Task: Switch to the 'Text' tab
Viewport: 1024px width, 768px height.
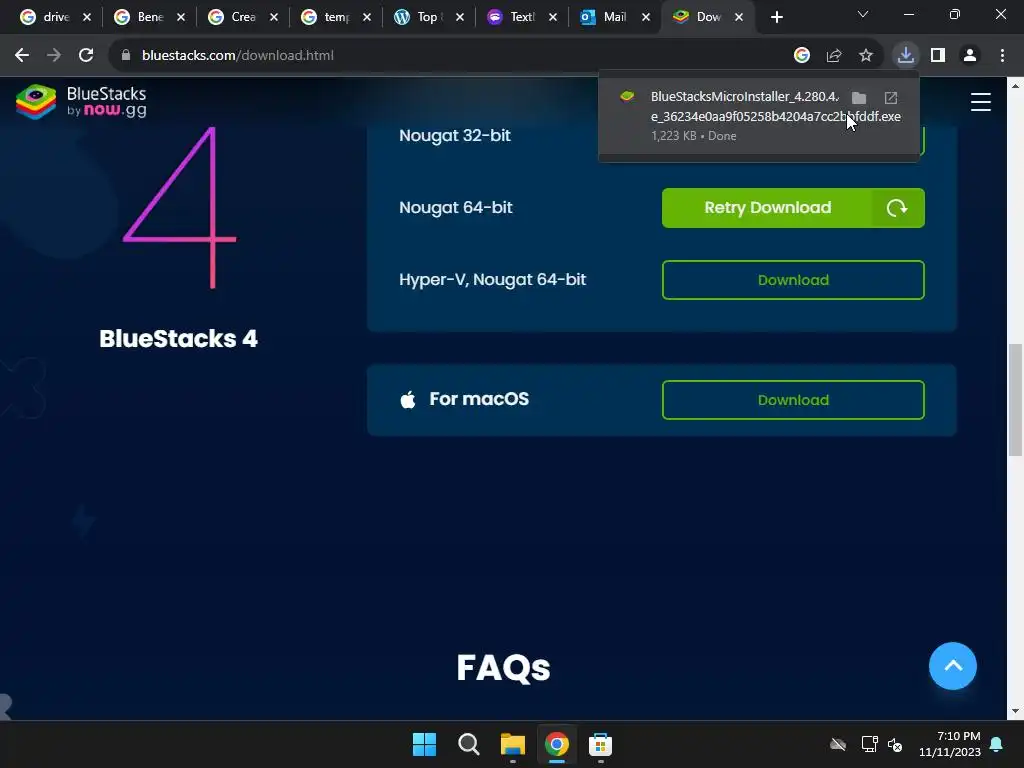Action: [x=513, y=17]
